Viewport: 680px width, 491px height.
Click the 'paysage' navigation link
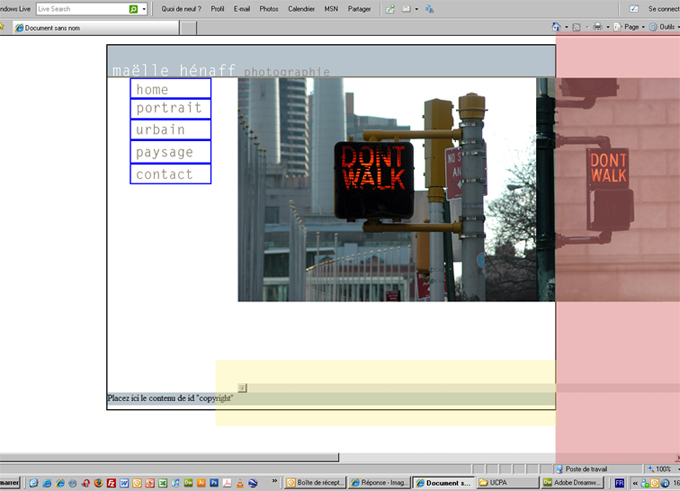pyautogui.click(x=170, y=152)
